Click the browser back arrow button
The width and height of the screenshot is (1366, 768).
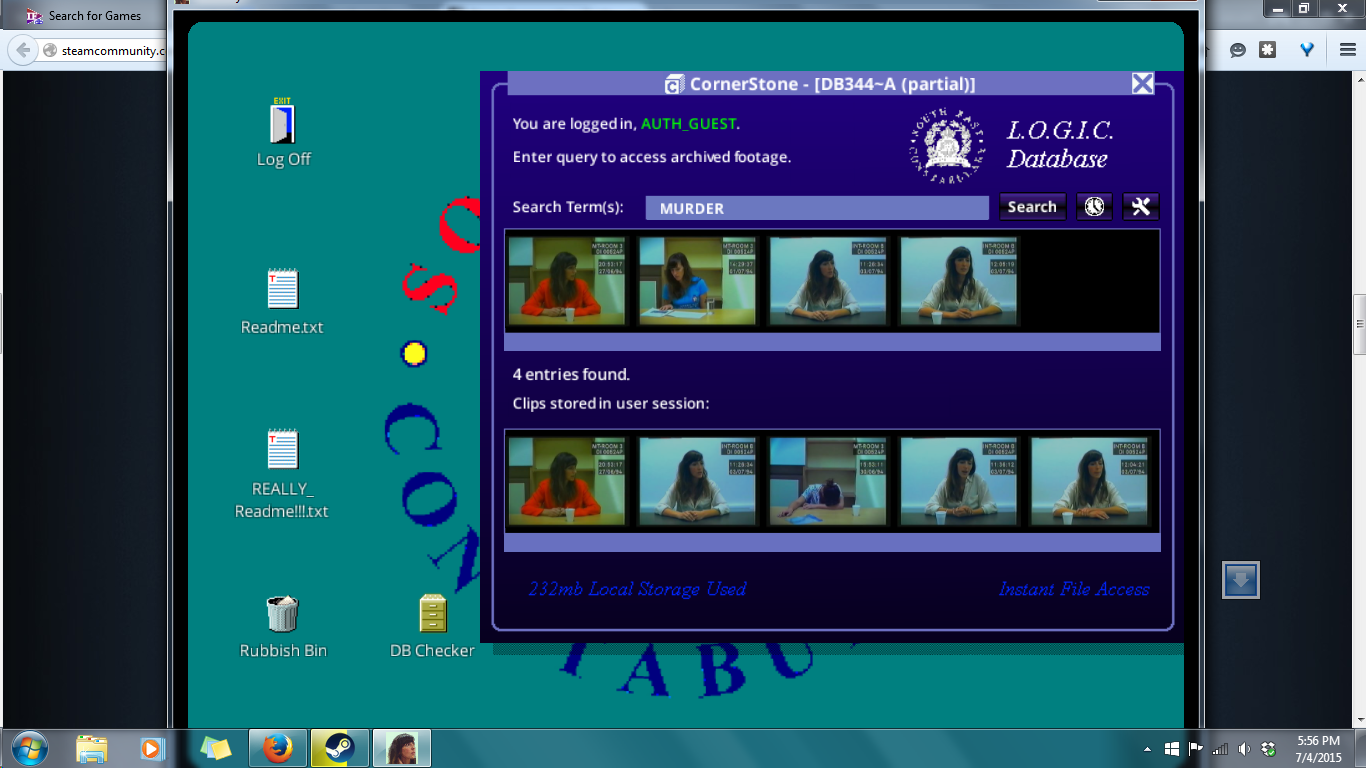pyautogui.click(x=22, y=50)
